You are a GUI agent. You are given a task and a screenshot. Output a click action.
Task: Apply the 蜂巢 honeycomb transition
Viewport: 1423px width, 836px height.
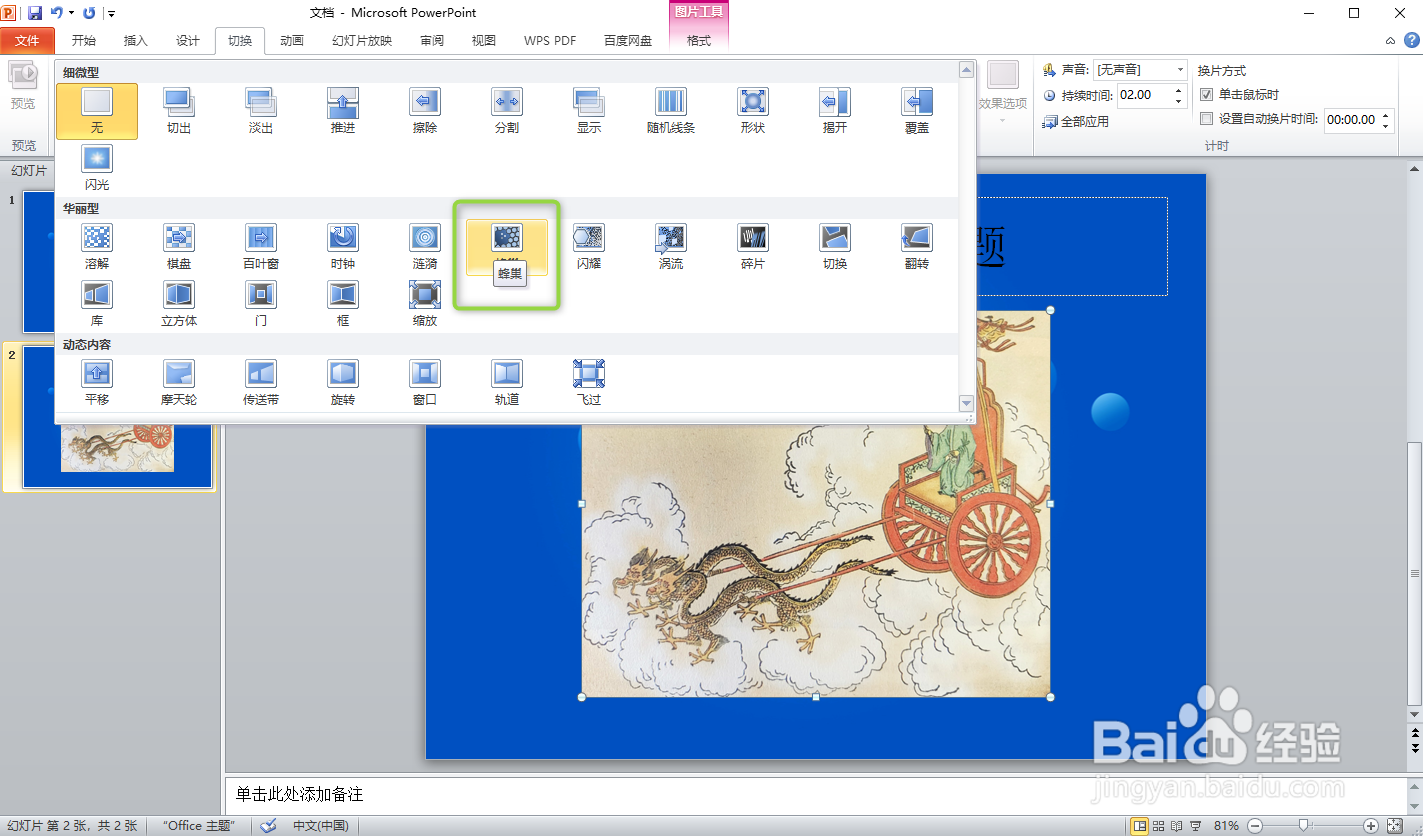pyautogui.click(x=507, y=247)
